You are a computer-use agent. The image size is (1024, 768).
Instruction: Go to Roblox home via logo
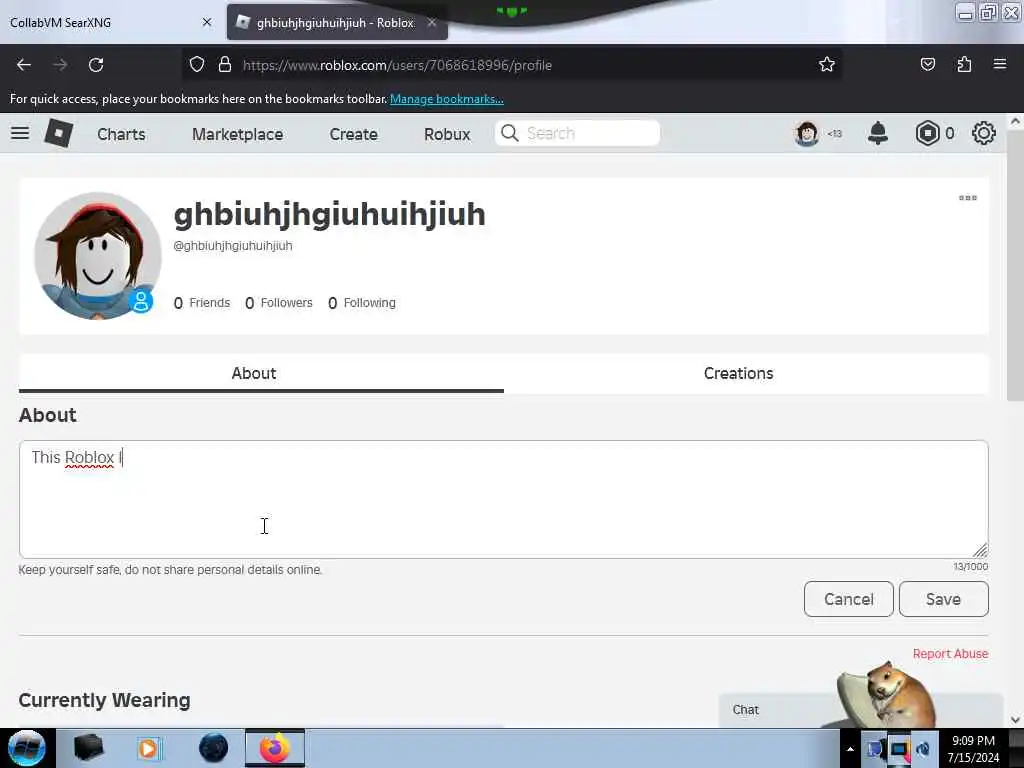58,133
